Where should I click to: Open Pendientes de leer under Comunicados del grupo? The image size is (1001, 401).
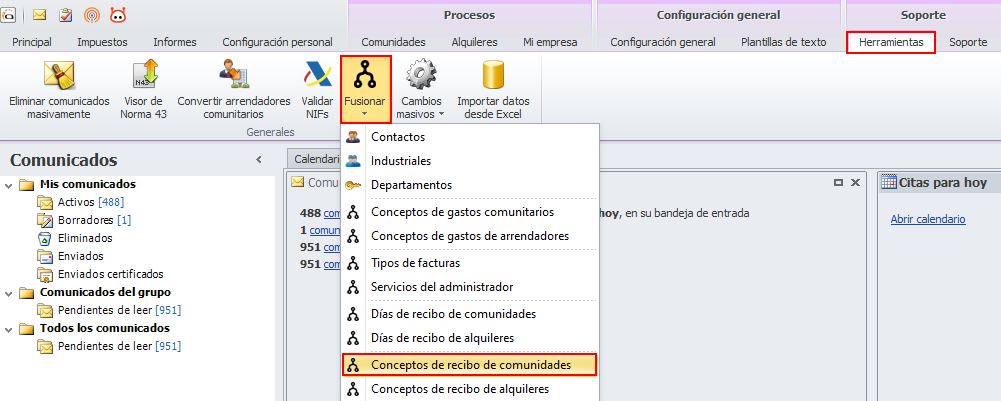[119, 310]
